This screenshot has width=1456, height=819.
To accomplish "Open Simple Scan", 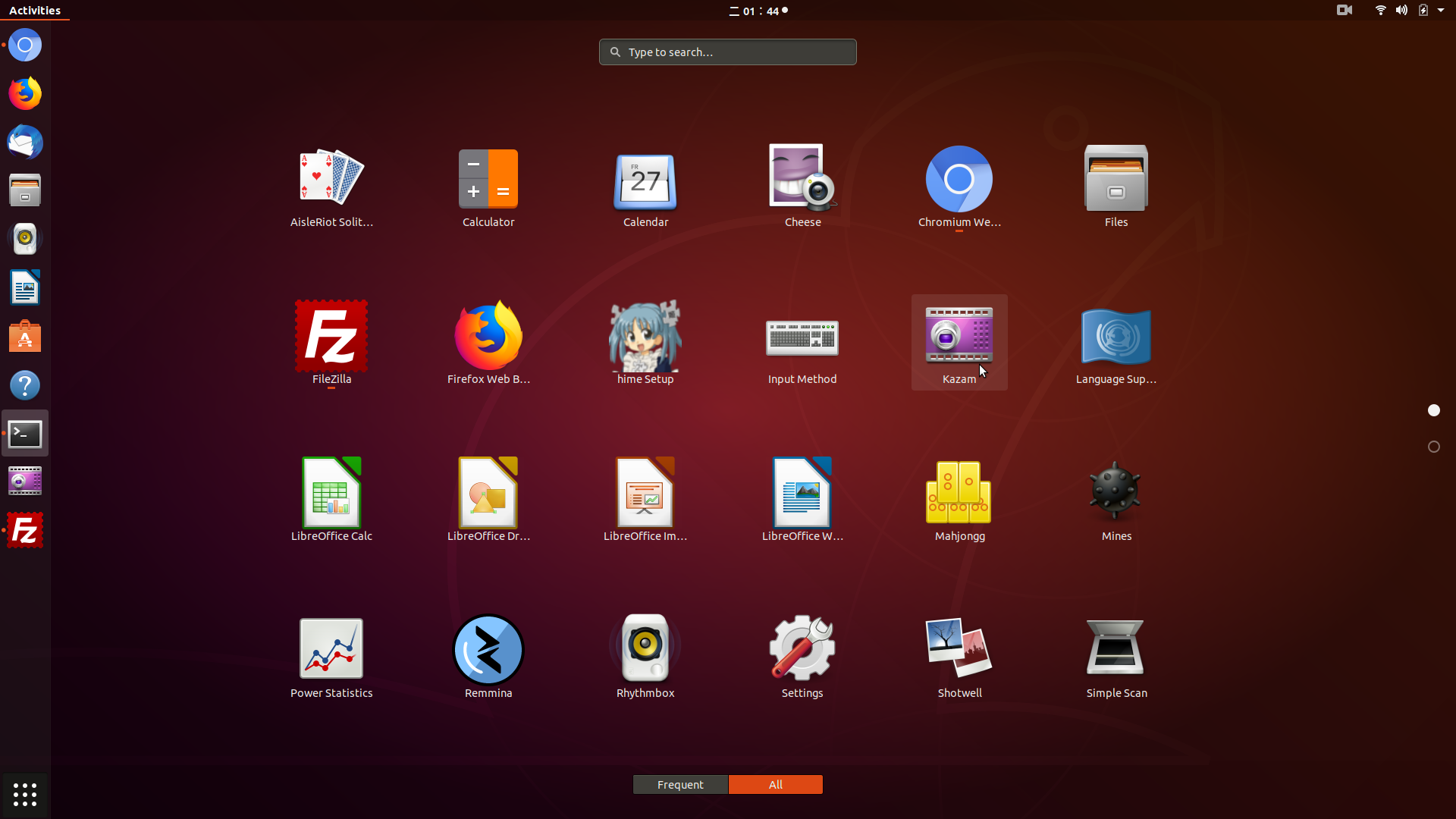I will point(1116,657).
